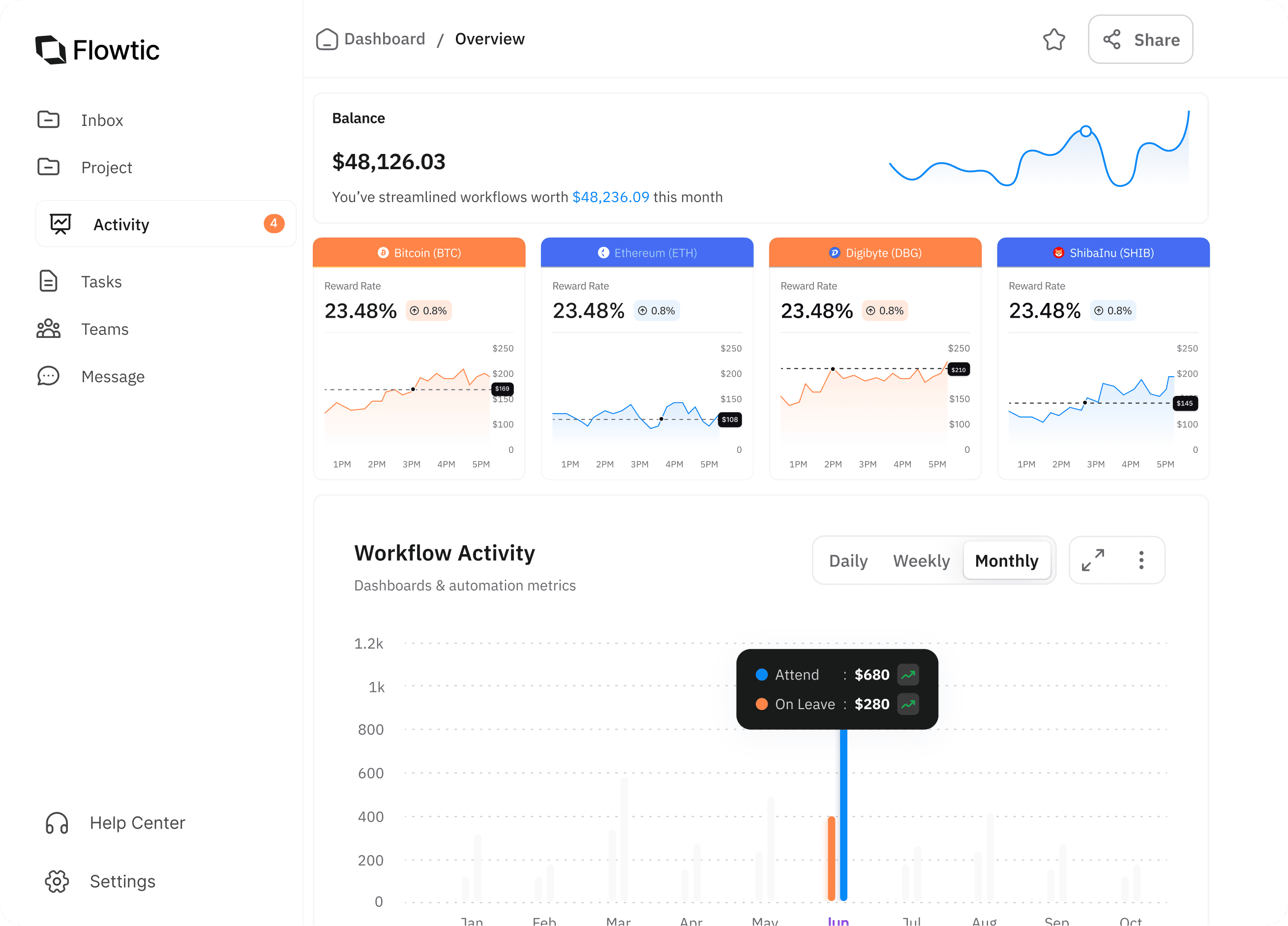Open the Inbox sidebar item

[x=102, y=120]
